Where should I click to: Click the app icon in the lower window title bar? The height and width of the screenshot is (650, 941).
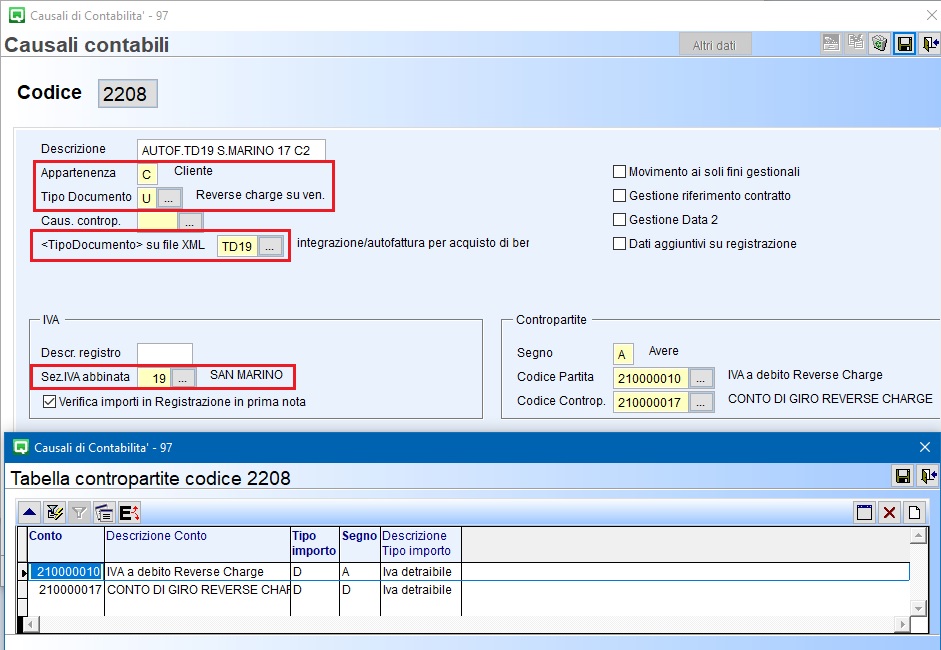click(x=20, y=447)
